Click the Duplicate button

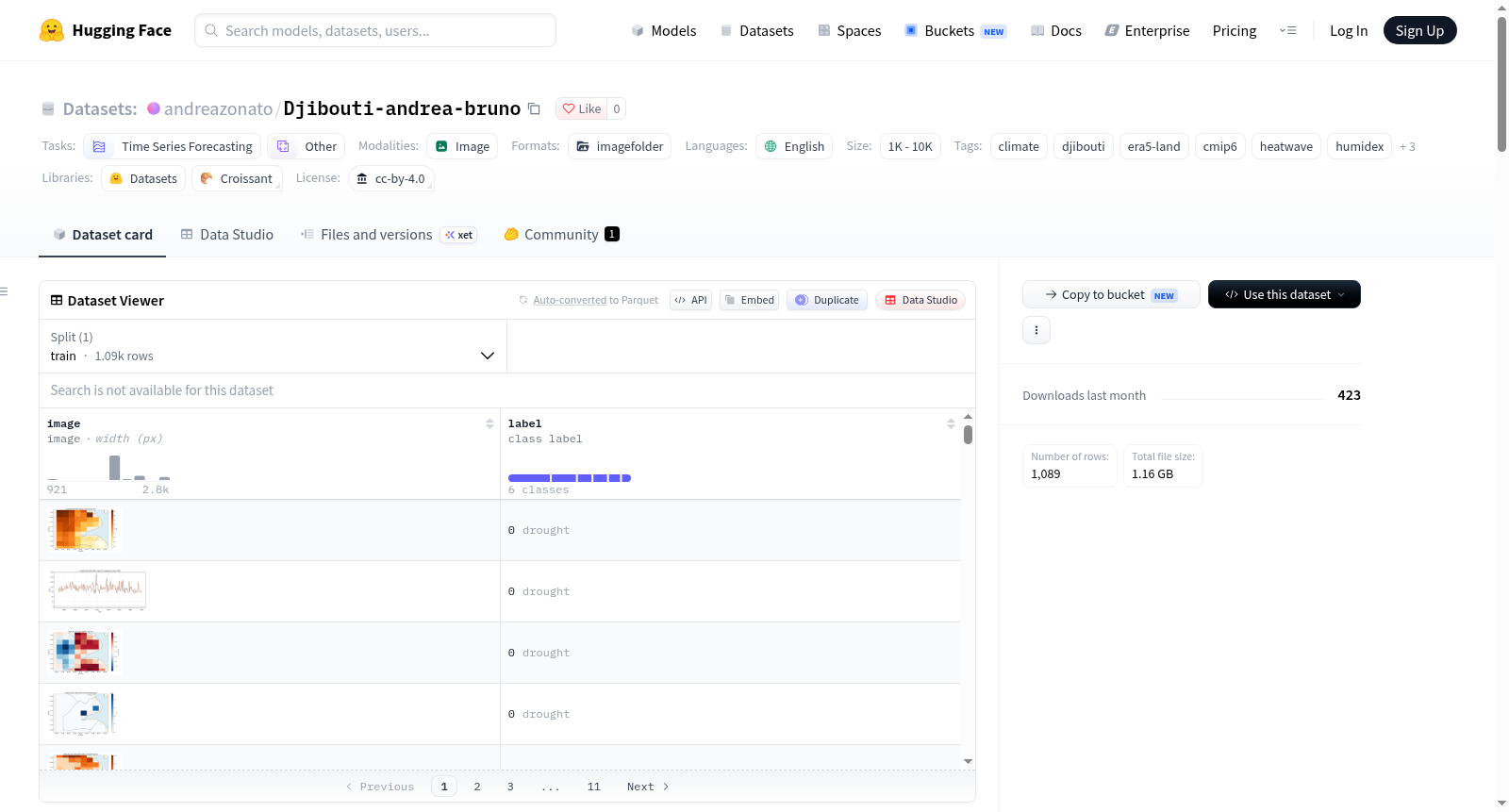827,300
